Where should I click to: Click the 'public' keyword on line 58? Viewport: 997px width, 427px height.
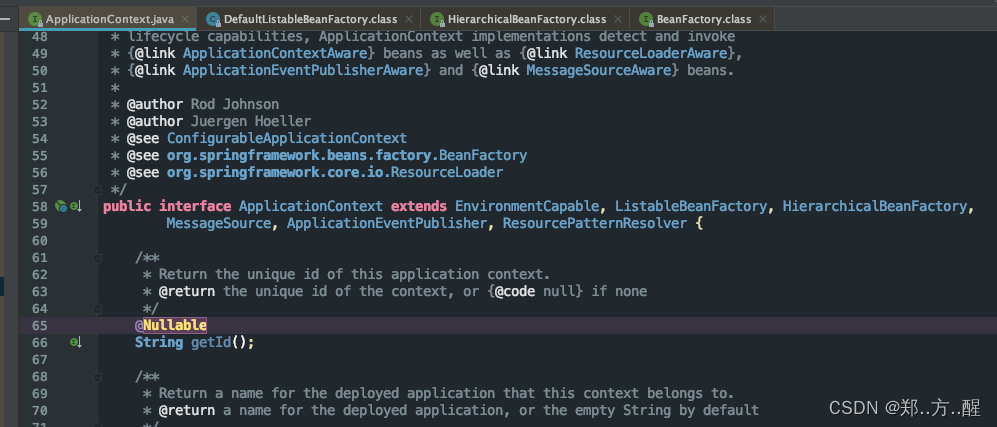pyautogui.click(x=127, y=206)
